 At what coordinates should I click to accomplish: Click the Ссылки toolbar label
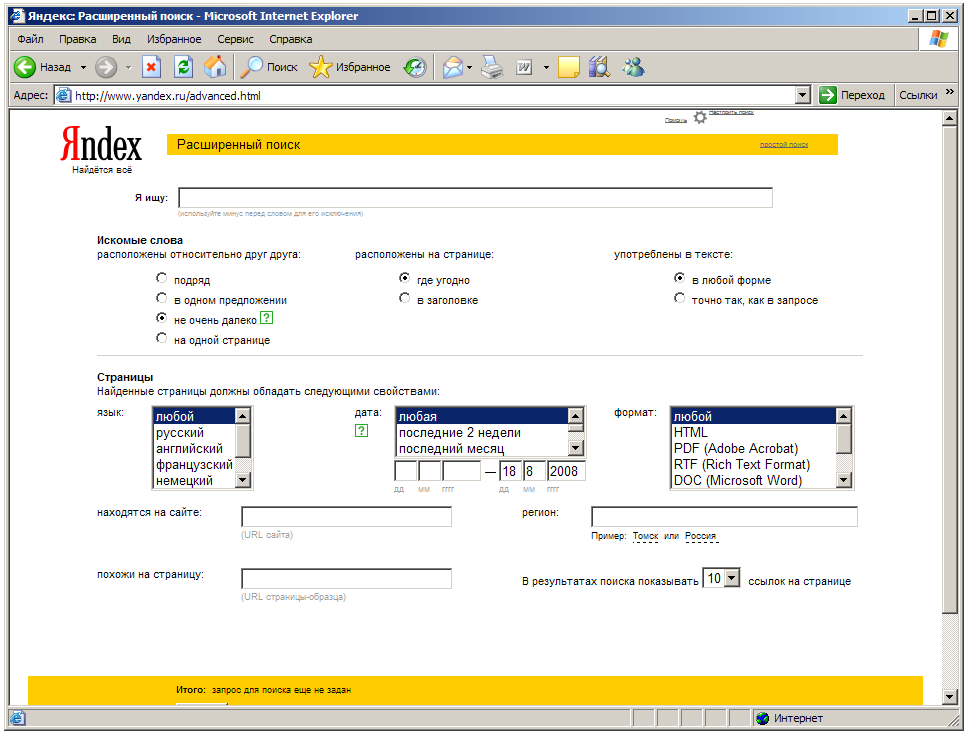click(918, 95)
